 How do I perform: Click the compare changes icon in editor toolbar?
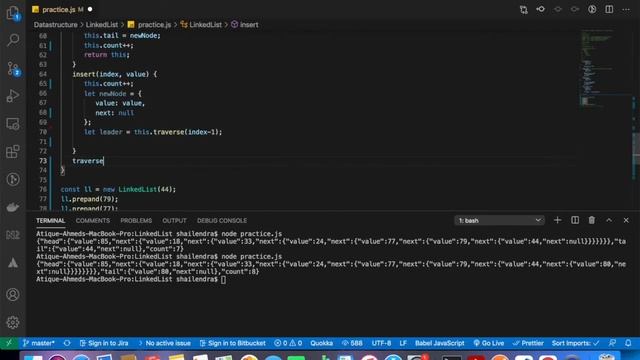(x=524, y=9)
